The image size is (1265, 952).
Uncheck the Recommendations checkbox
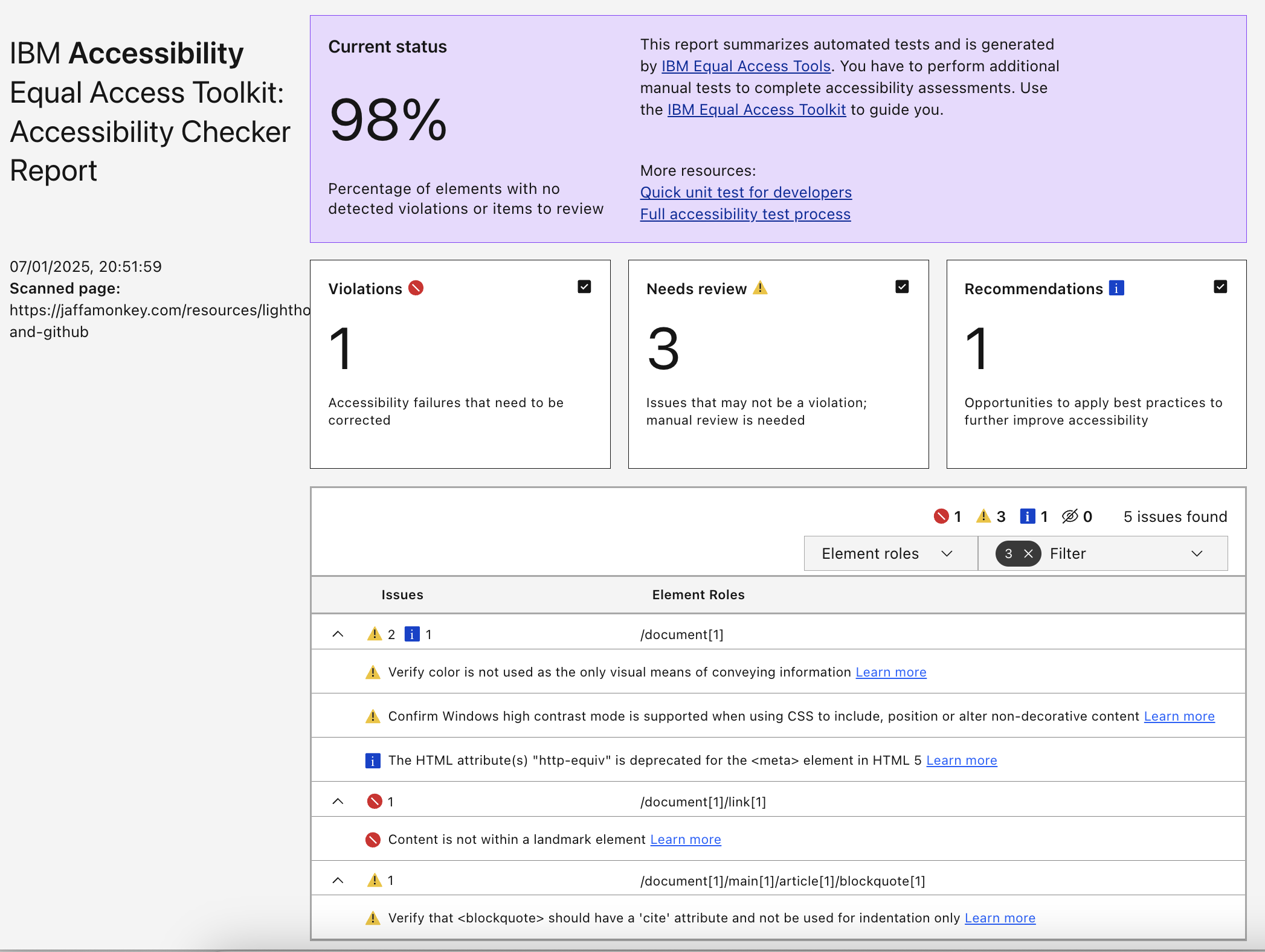[x=1220, y=287]
